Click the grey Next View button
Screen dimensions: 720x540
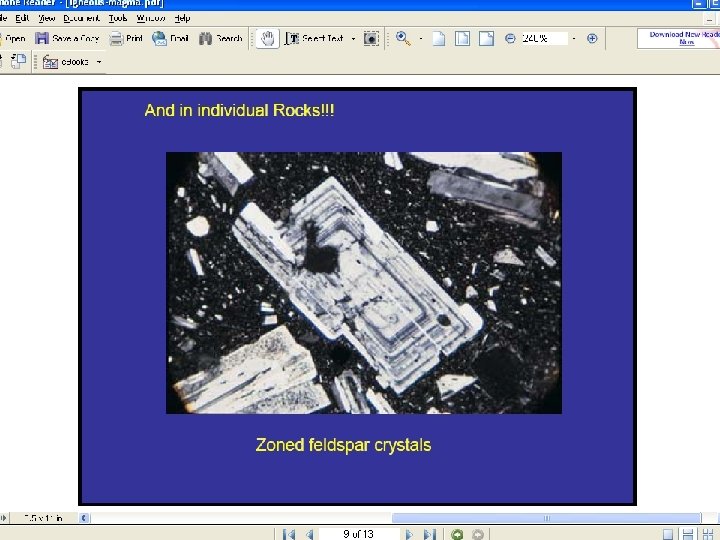478,534
